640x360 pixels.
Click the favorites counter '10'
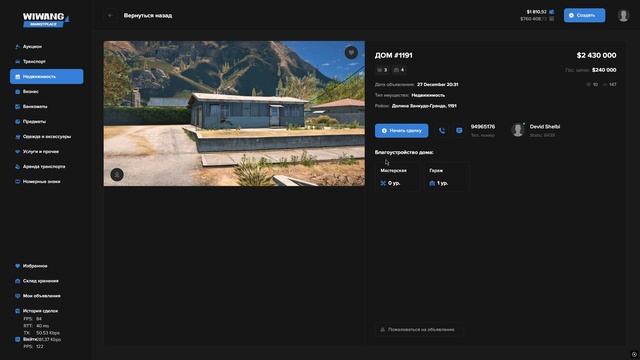pyautogui.click(x=592, y=84)
